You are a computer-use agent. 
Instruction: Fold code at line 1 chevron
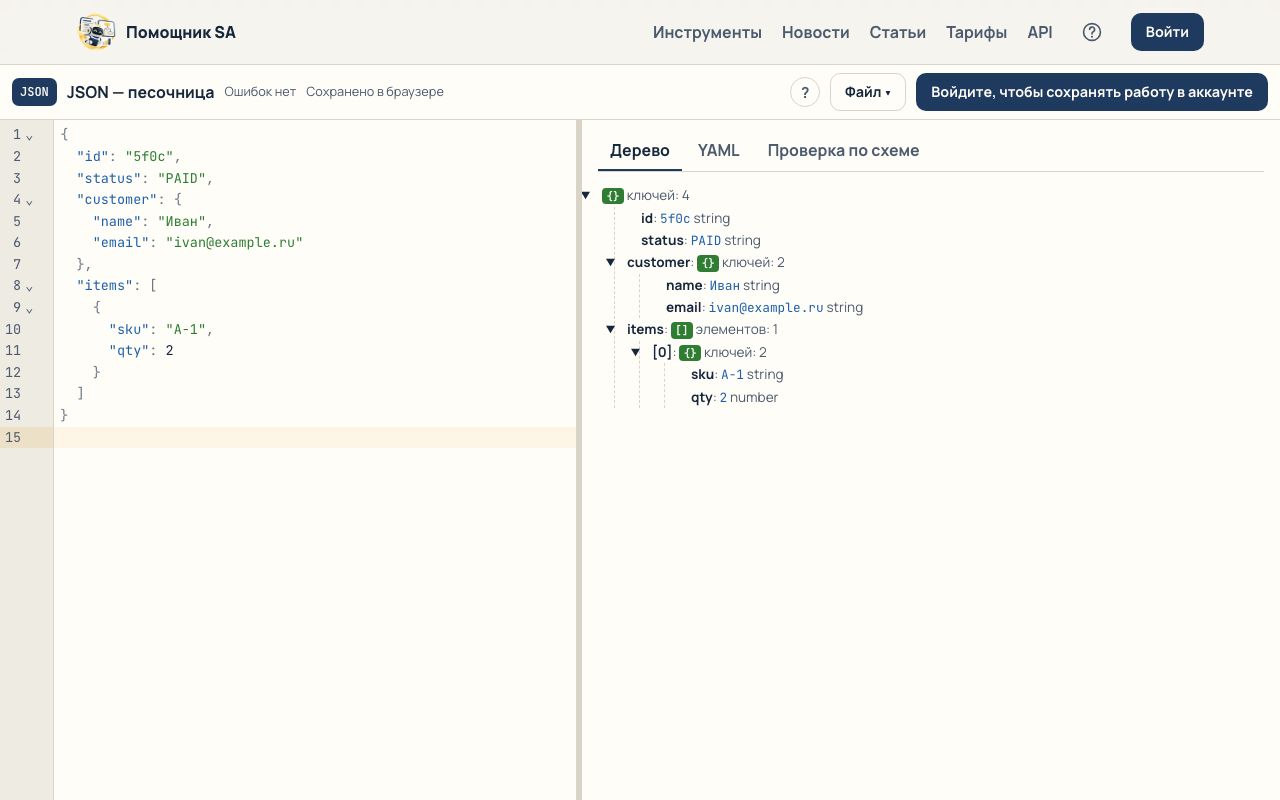click(29, 136)
